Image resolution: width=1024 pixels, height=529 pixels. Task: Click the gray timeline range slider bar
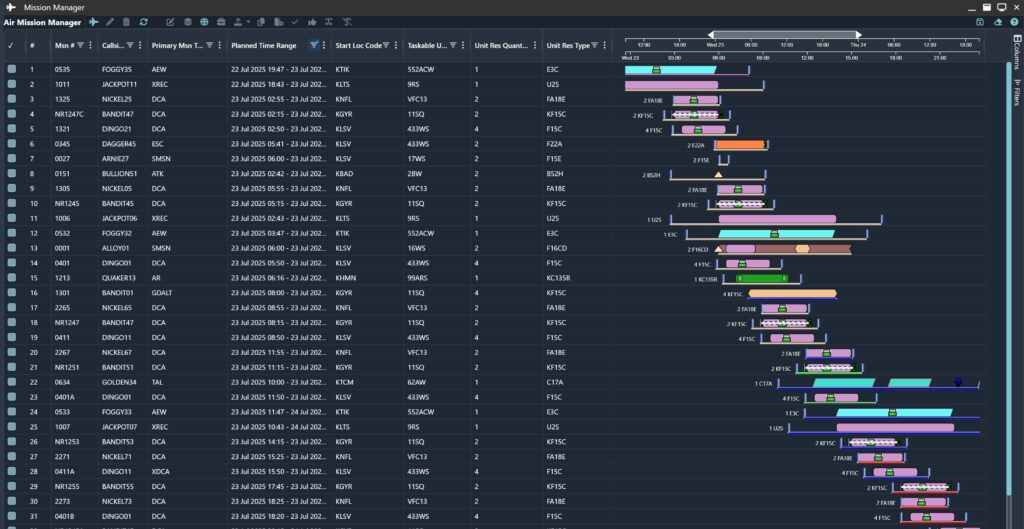point(785,35)
